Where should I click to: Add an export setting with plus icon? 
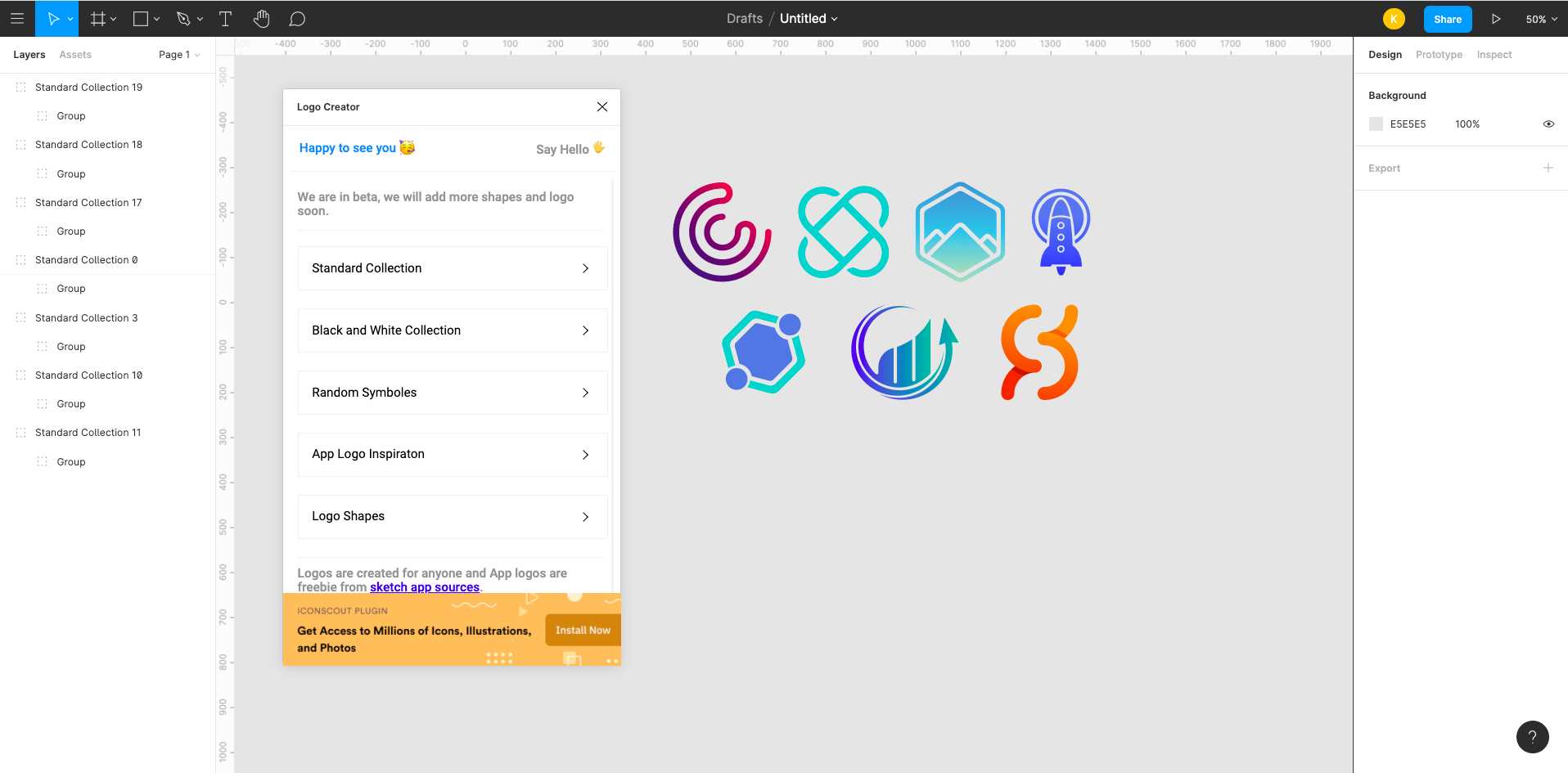(x=1548, y=168)
